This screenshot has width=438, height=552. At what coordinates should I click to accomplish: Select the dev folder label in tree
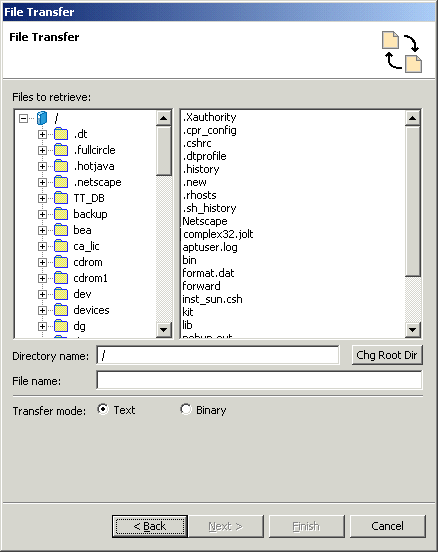click(x=82, y=294)
